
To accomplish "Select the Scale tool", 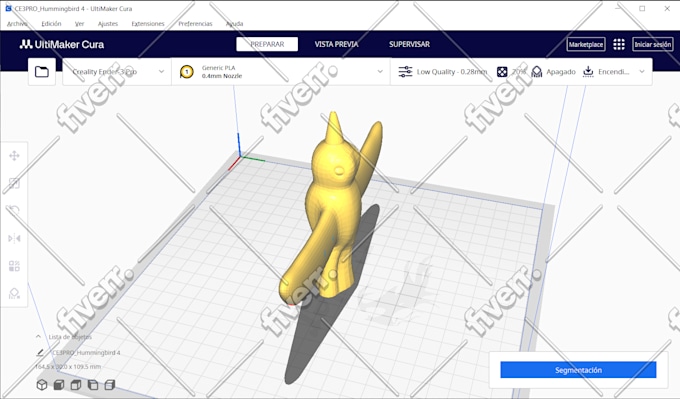I will pyautogui.click(x=14, y=183).
